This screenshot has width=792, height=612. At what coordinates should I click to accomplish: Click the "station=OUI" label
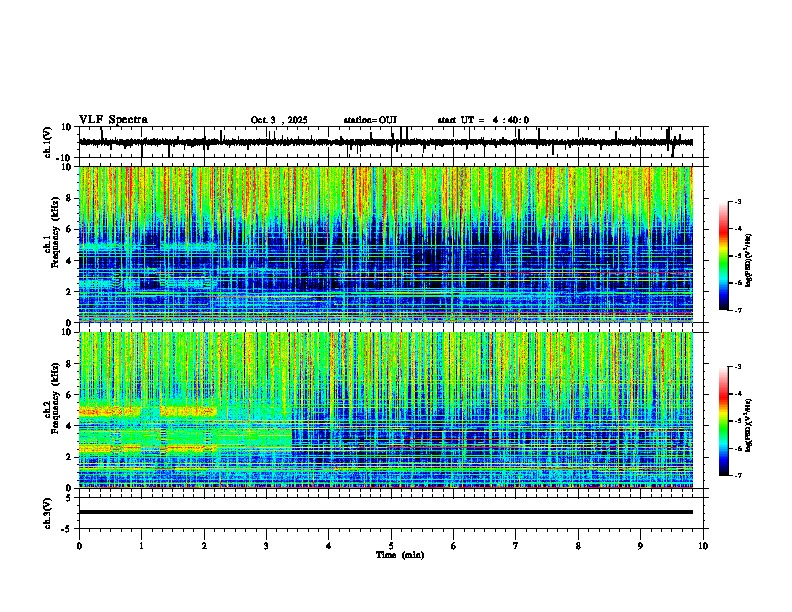pyautogui.click(x=370, y=120)
